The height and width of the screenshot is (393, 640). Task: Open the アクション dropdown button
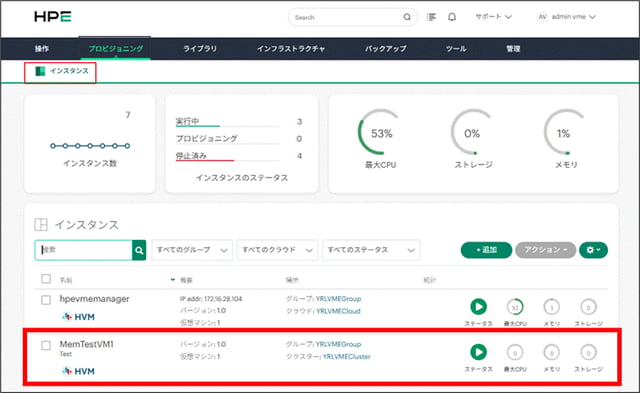[545, 250]
